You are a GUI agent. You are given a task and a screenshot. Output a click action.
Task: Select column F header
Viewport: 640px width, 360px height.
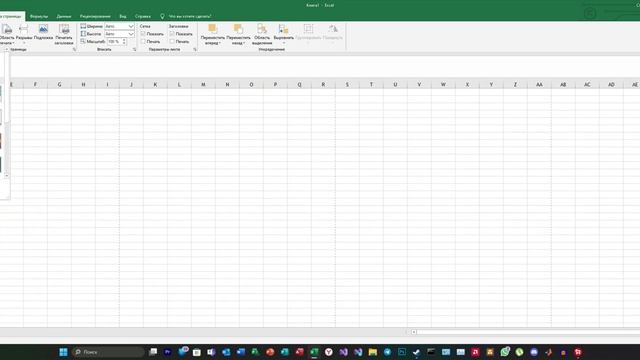click(x=35, y=84)
